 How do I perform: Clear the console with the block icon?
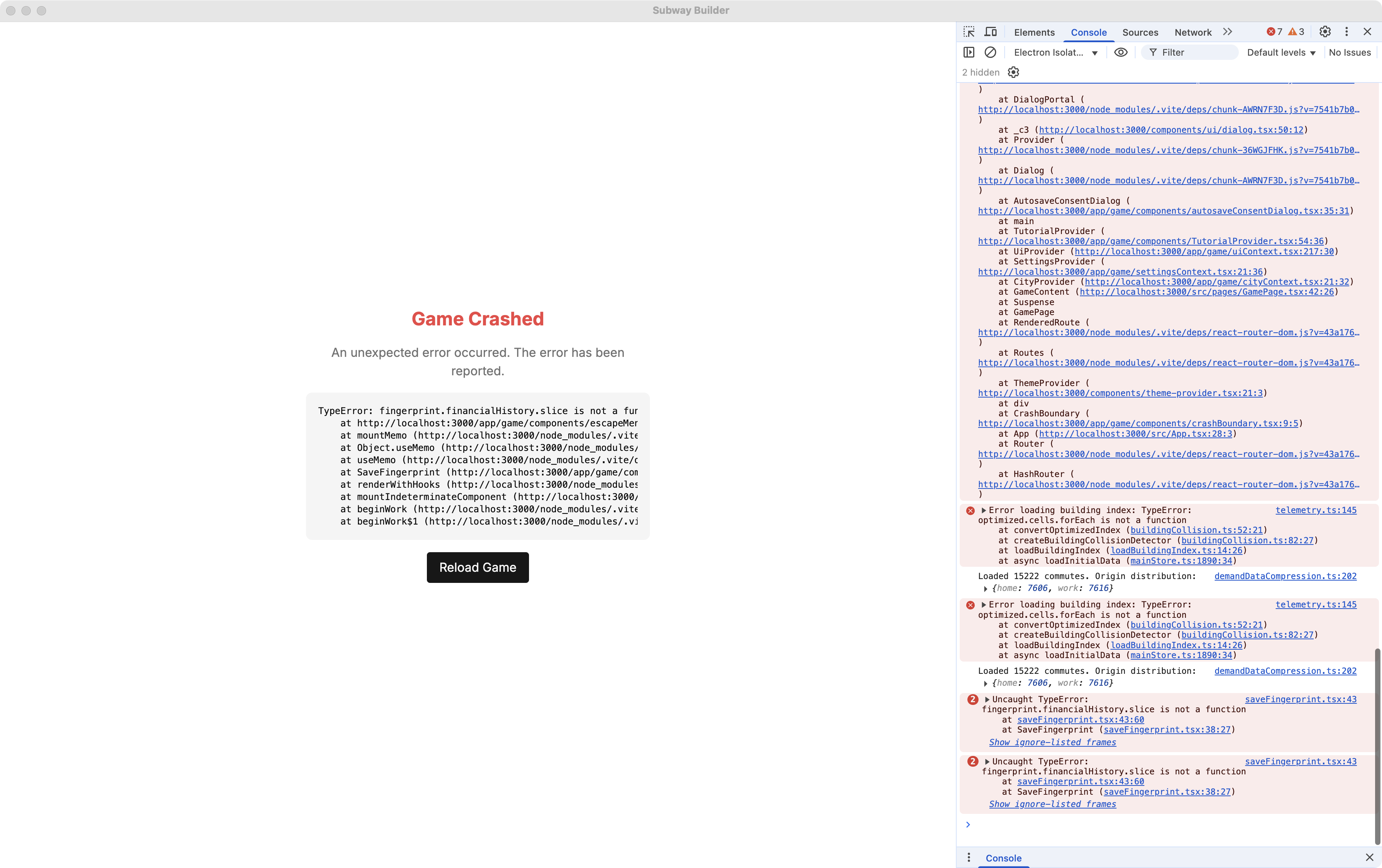tap(991, 52)
